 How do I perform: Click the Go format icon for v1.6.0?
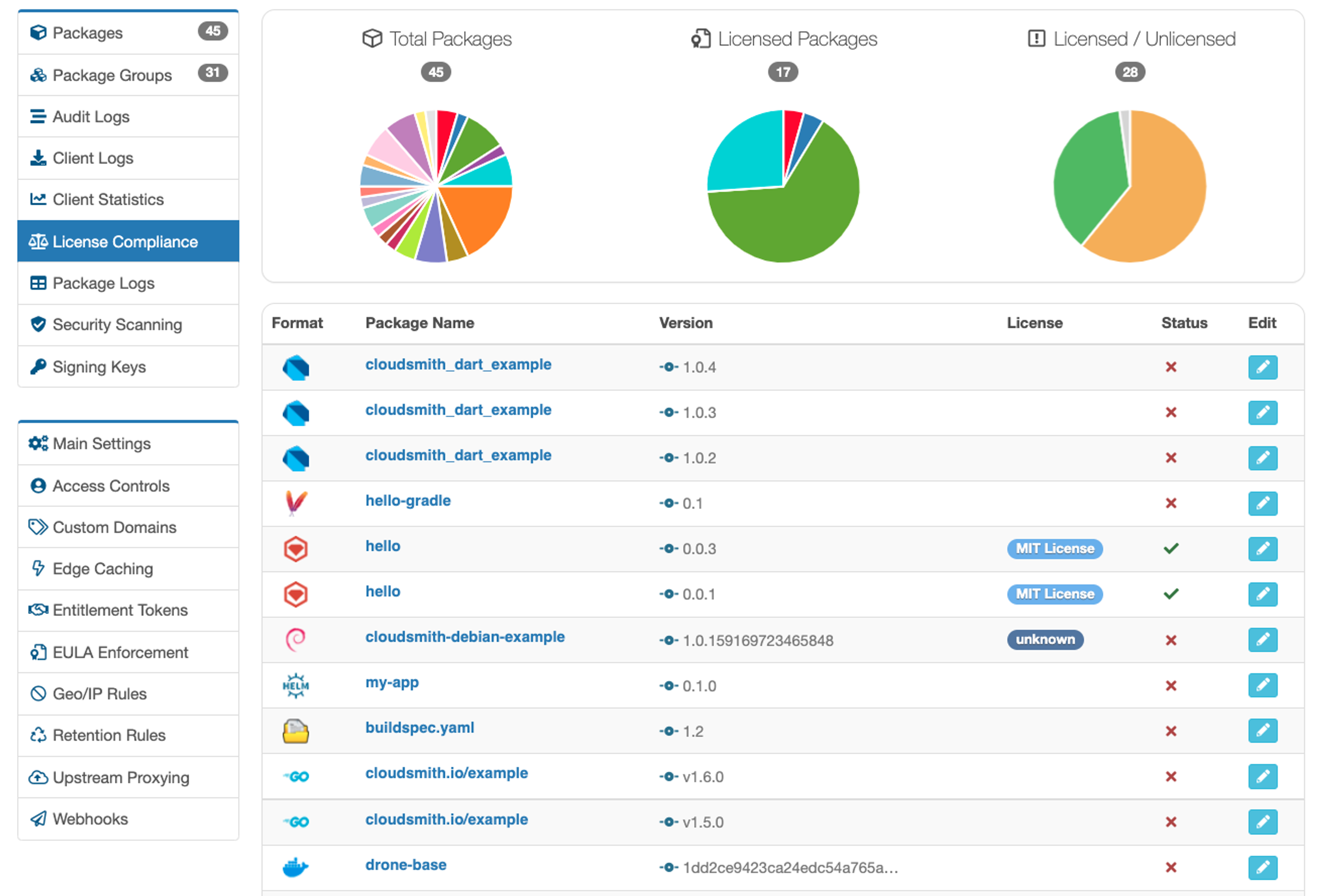(x=296, y=777)
